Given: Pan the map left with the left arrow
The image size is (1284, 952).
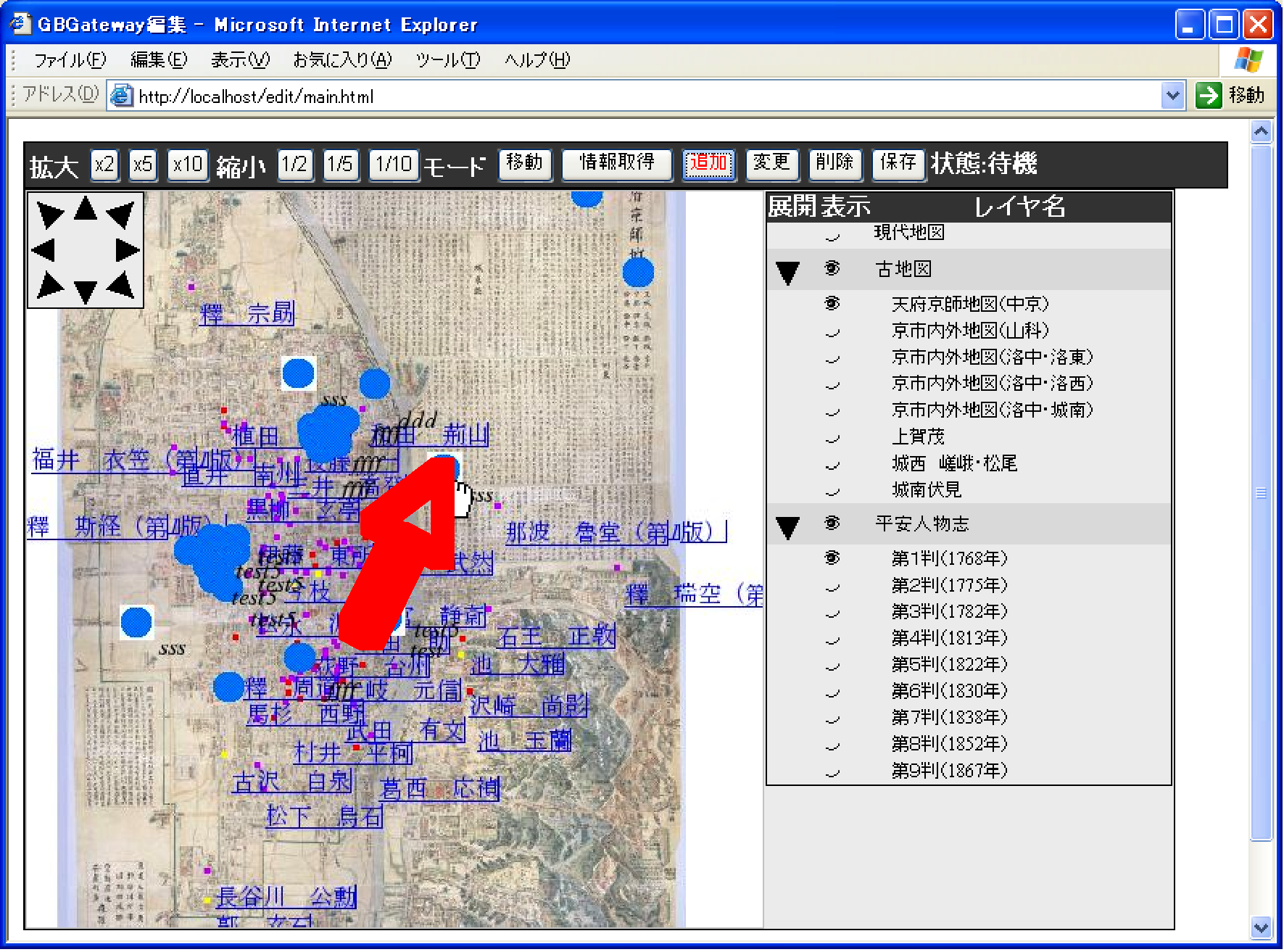Looking at the screenshot, I should click(x=44, y=250).
